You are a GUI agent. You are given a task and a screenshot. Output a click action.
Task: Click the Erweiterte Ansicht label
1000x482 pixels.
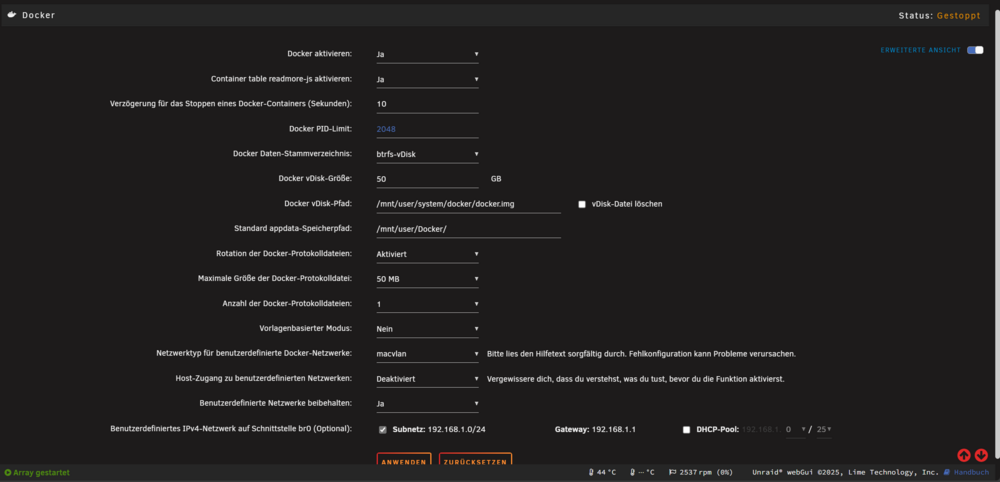pyautogui.click(x=920, y=50)
